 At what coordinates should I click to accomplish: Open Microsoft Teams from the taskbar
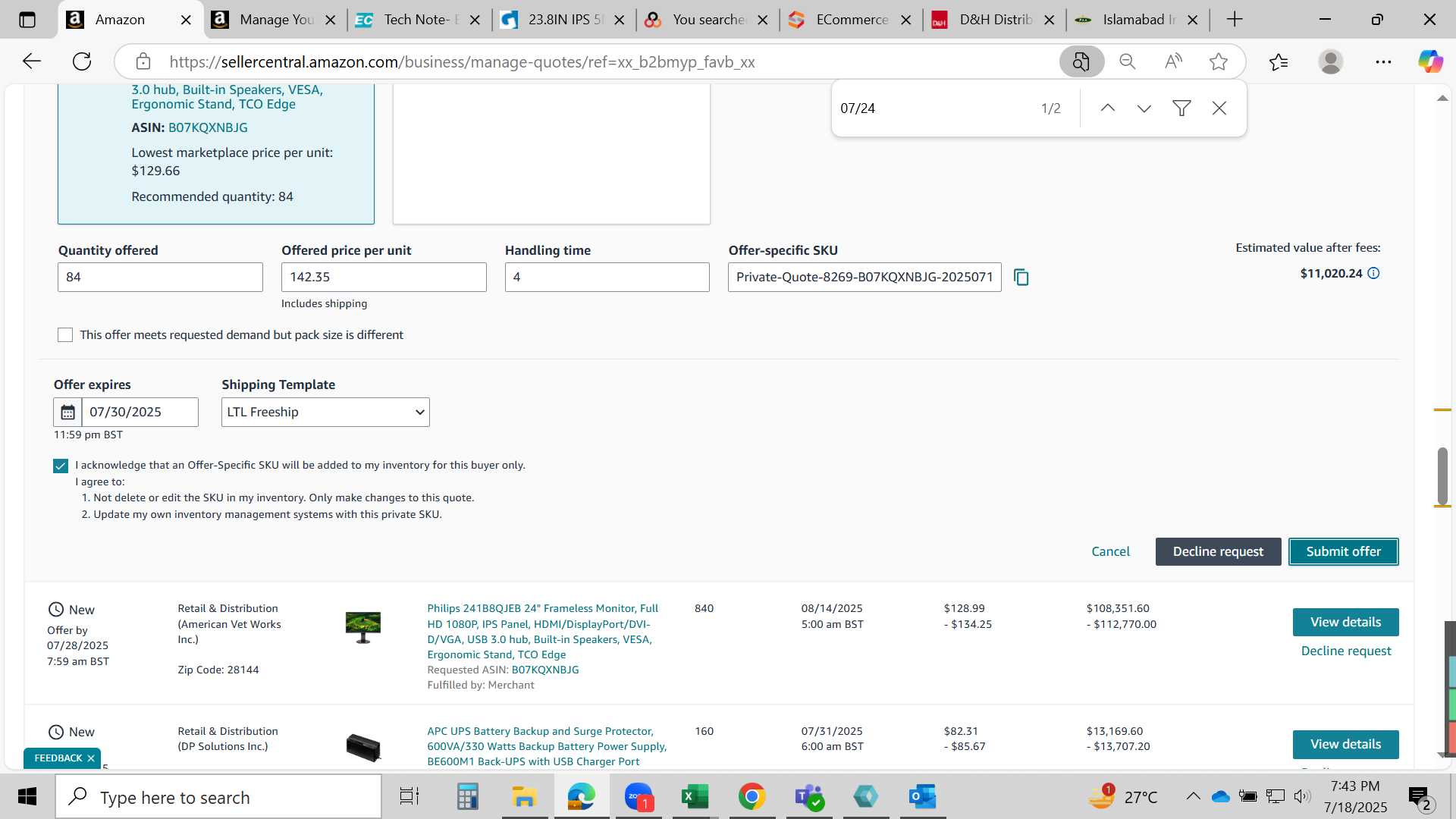coord(808,797)
